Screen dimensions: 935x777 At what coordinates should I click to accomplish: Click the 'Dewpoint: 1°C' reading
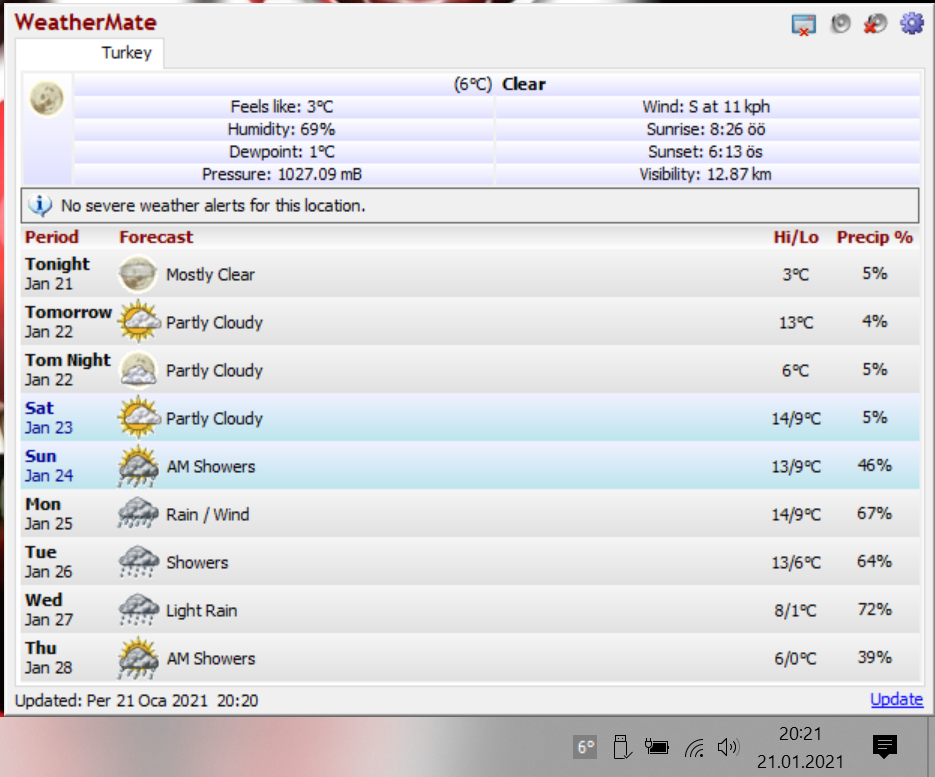(282, 152)
